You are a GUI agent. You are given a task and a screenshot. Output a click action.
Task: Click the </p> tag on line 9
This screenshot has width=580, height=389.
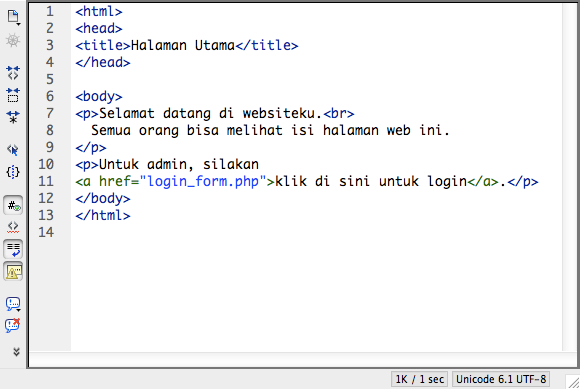[x=91, y=148]
